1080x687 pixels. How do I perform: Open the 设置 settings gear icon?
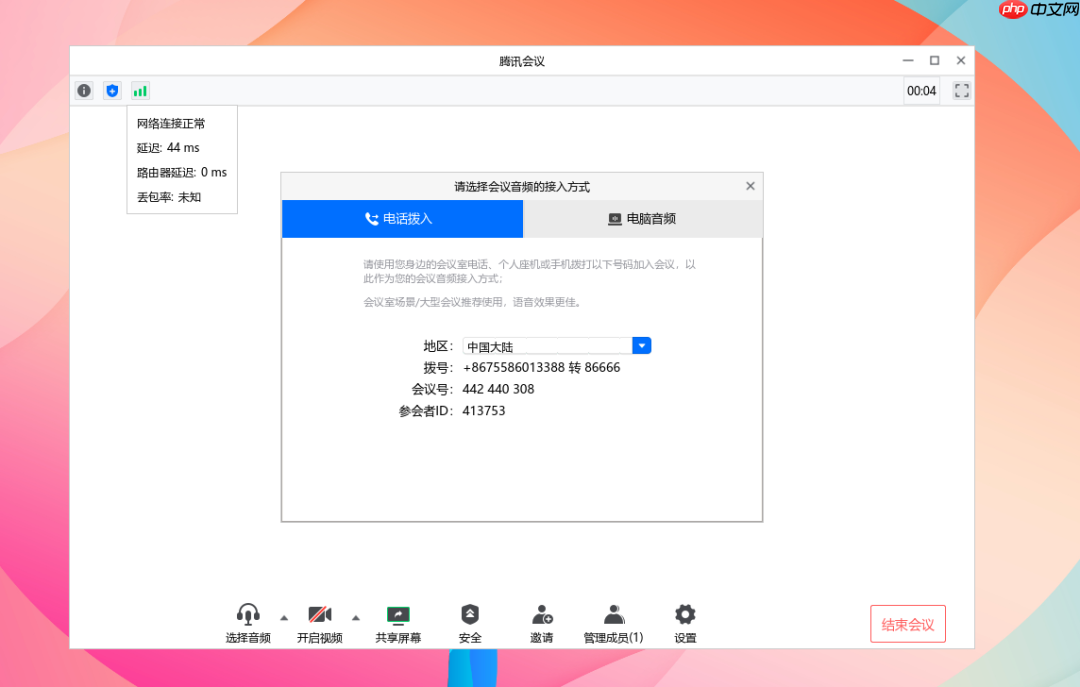click(684, 614)
